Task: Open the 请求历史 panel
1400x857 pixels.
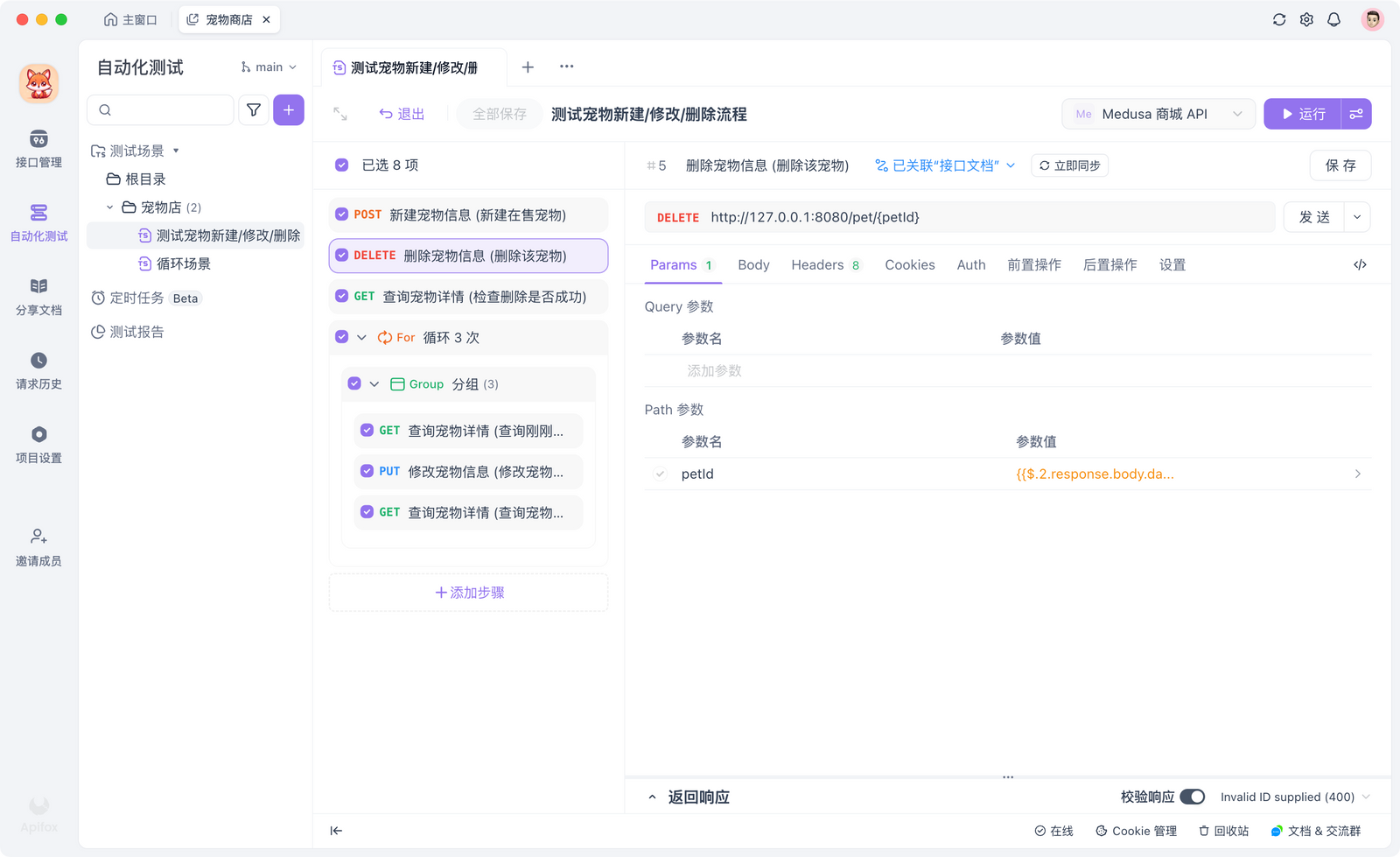Action: click(x=38, y=368)
